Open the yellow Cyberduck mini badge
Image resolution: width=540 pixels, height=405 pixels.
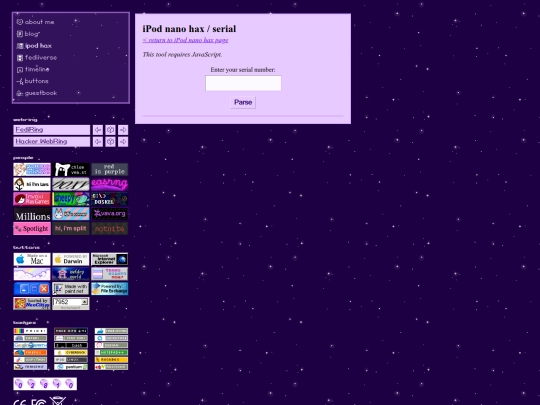coord(71,353)
